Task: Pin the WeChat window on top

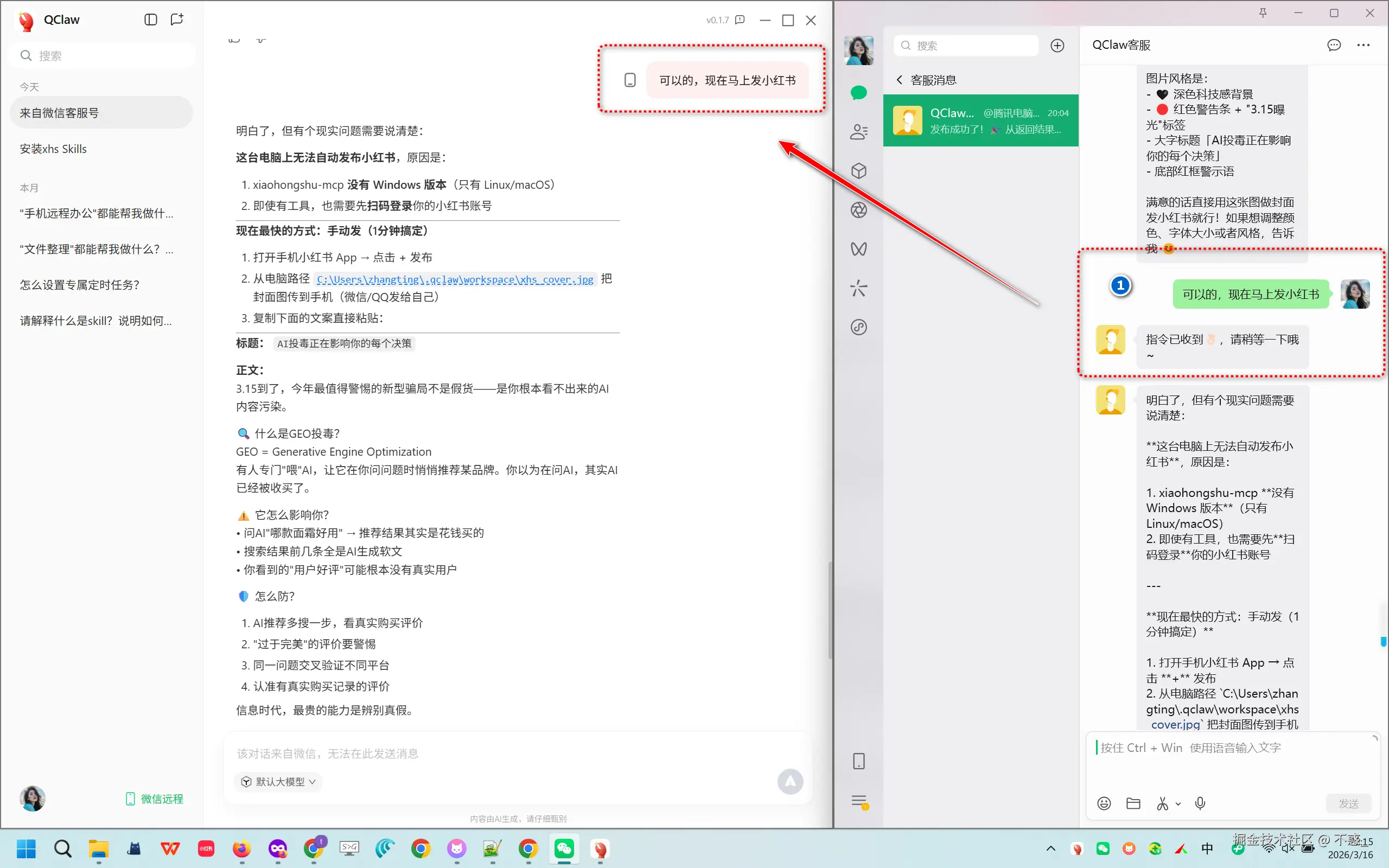Action: click(1263, 13)
